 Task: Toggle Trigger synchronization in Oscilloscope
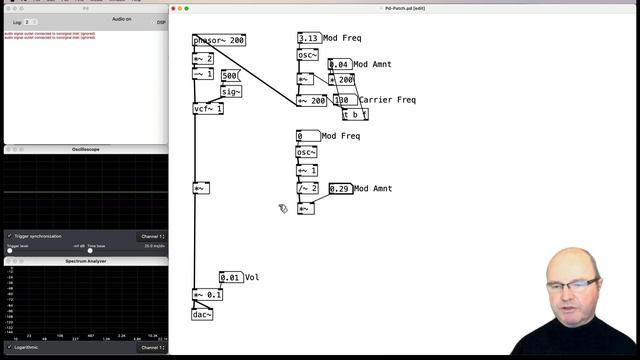tap(10, 236)
